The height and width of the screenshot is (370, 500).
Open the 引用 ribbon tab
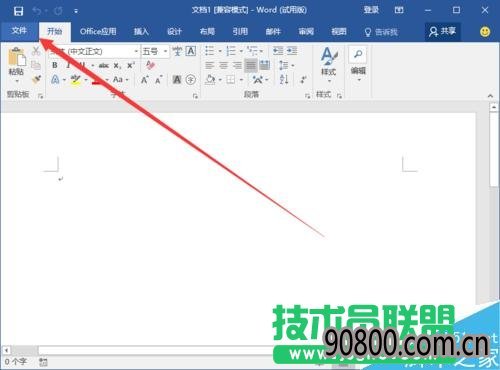[x=240, y=32]
